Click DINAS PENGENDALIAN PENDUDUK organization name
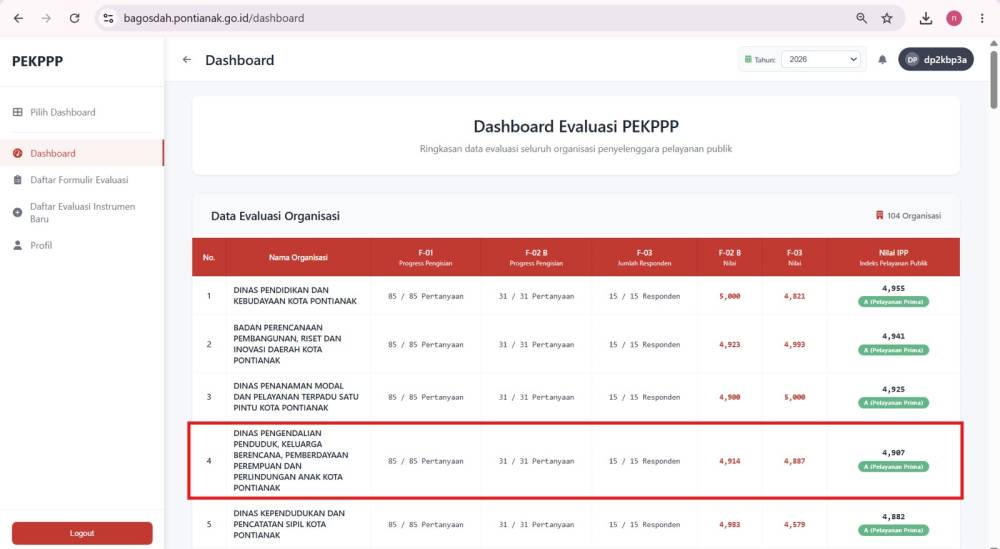Image resolution: width=1000 pixels, height=549 pixels. (290, 460)
